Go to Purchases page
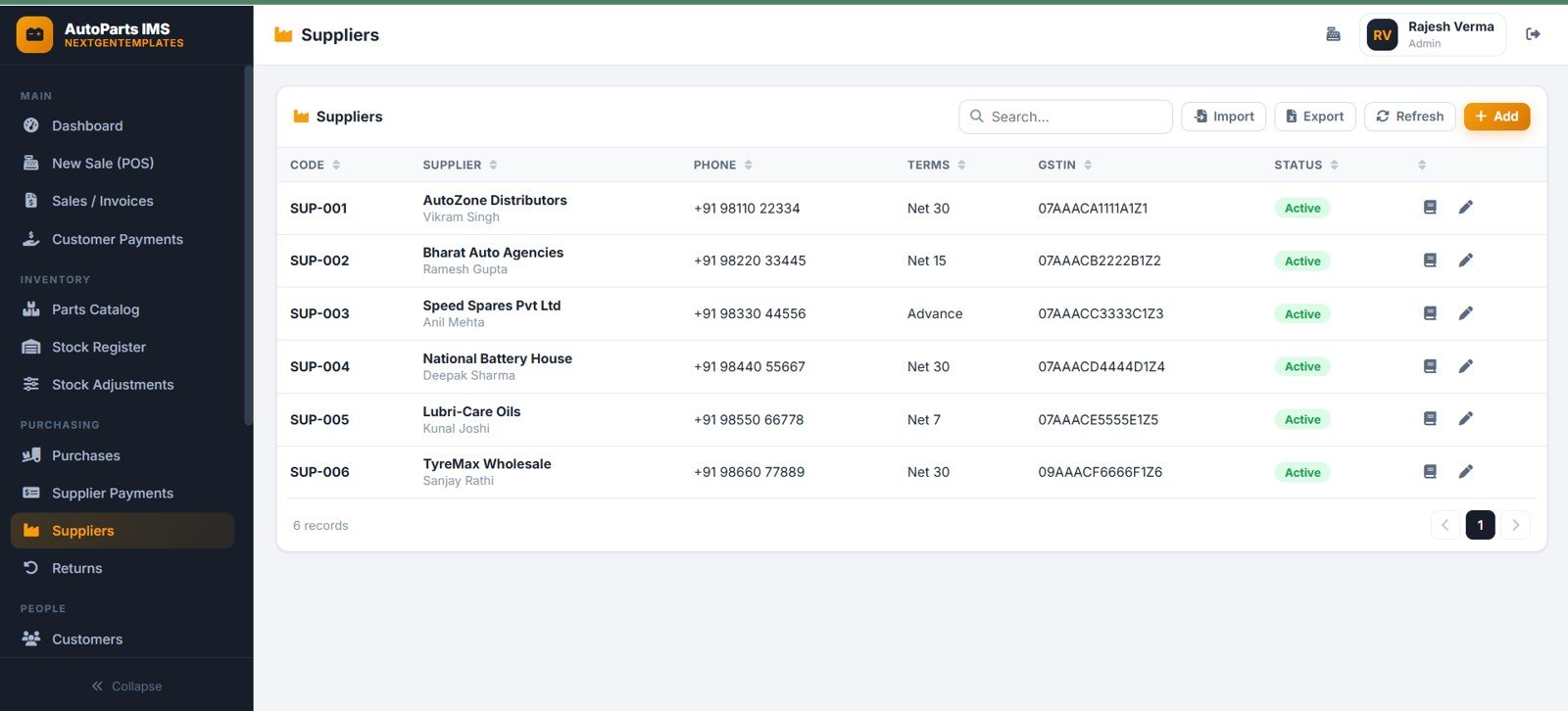 (x=122, y=455)
